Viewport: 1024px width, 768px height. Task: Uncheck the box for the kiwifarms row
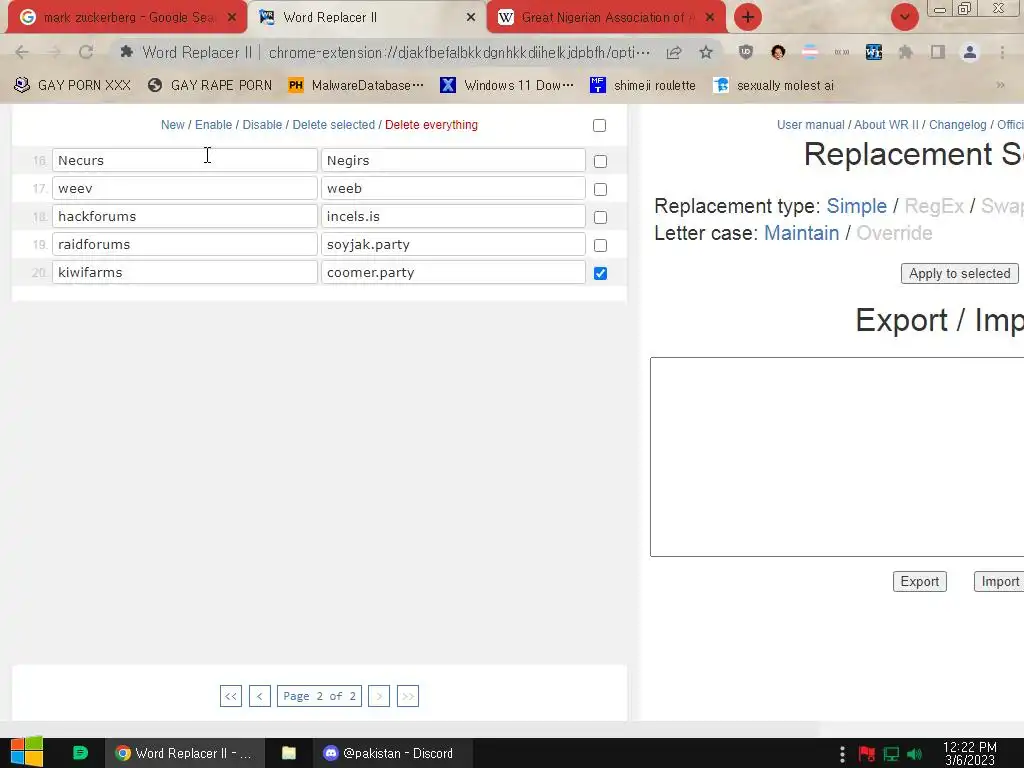600,274
